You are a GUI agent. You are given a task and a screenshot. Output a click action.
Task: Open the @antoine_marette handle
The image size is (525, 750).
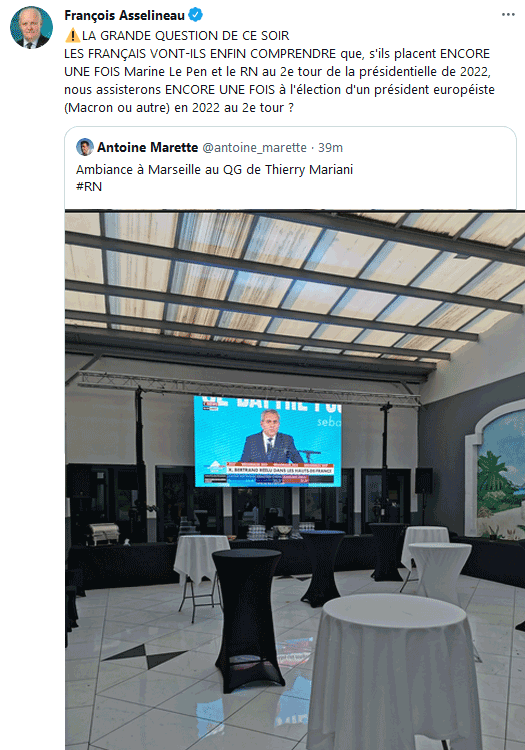(254, 148)
